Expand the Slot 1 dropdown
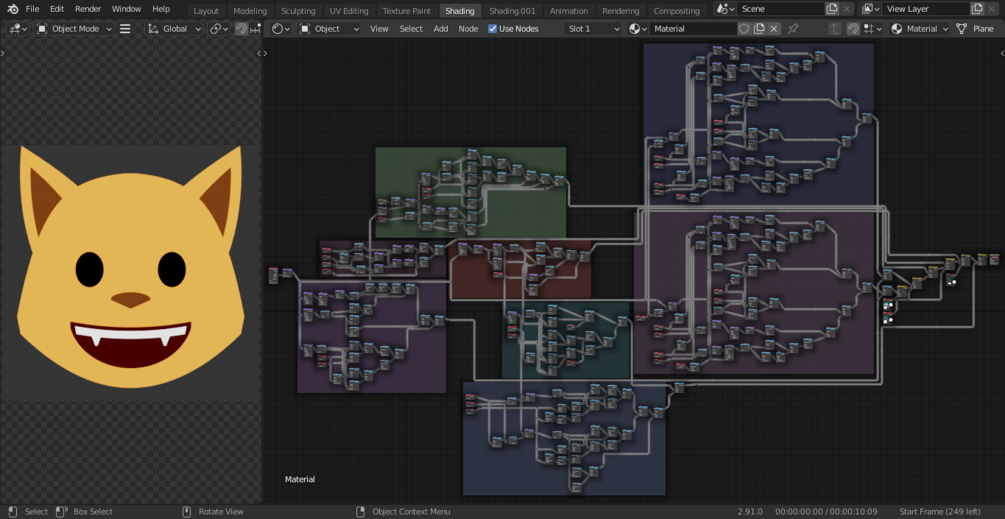The image size is (1005, 519). 593,29
